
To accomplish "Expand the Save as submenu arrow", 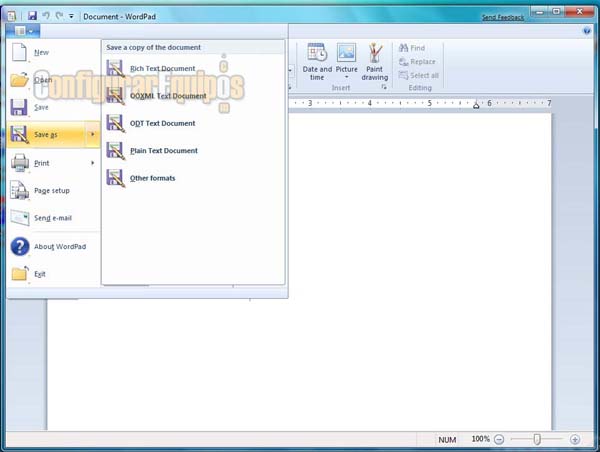I will click(x=92, y=134).
